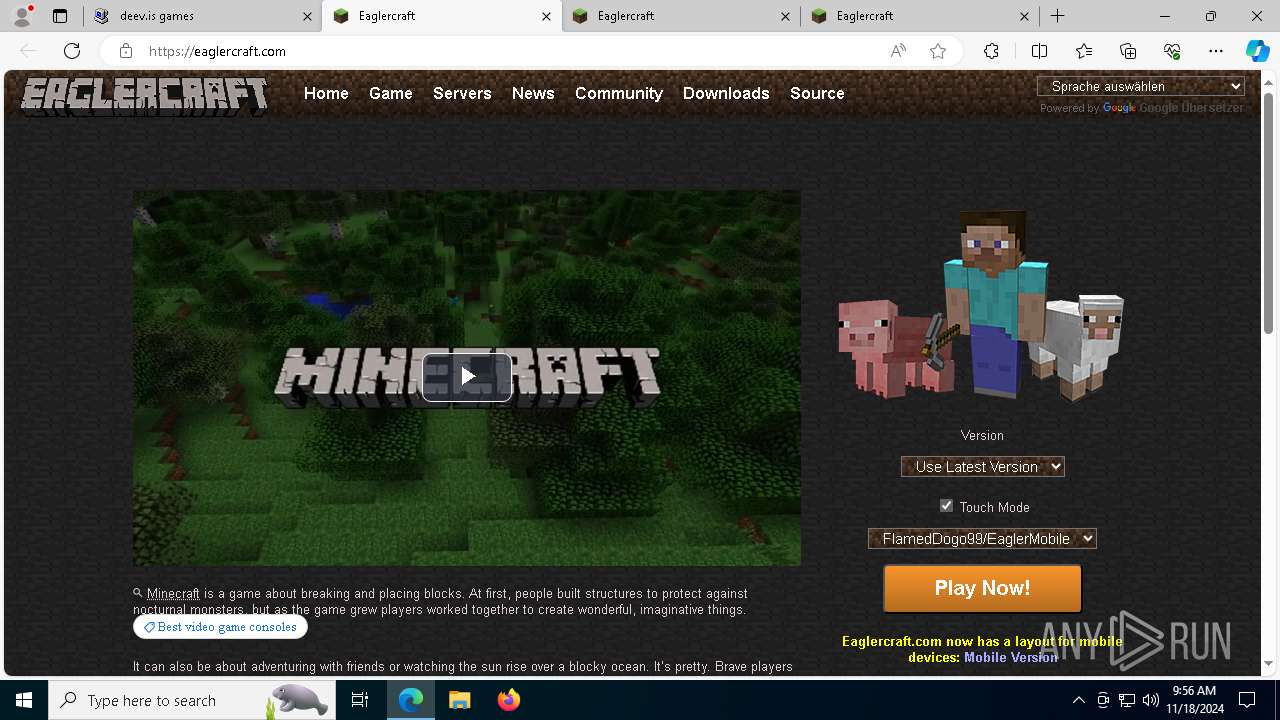Open the Favorites list icon

[x=1084, y=51]
